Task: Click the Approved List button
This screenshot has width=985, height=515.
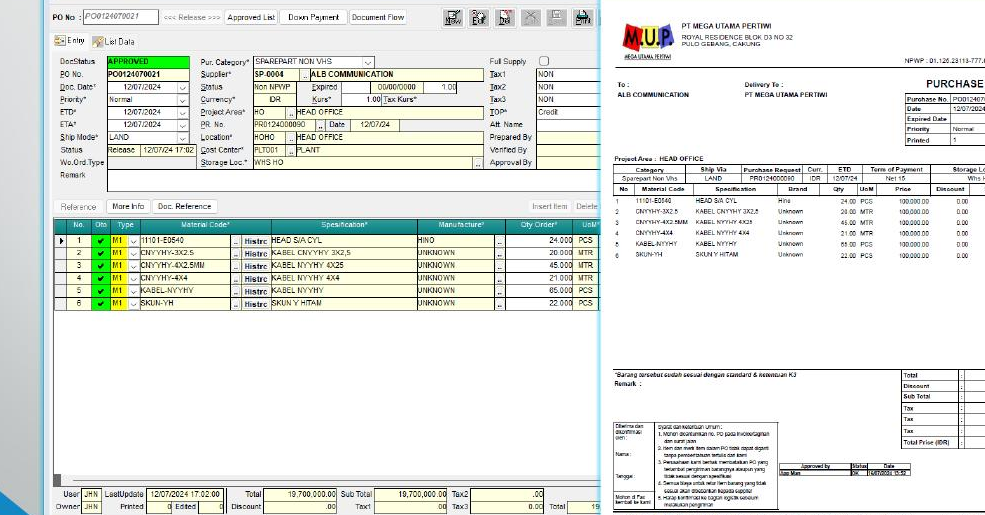Action: (x=251, y=18)
